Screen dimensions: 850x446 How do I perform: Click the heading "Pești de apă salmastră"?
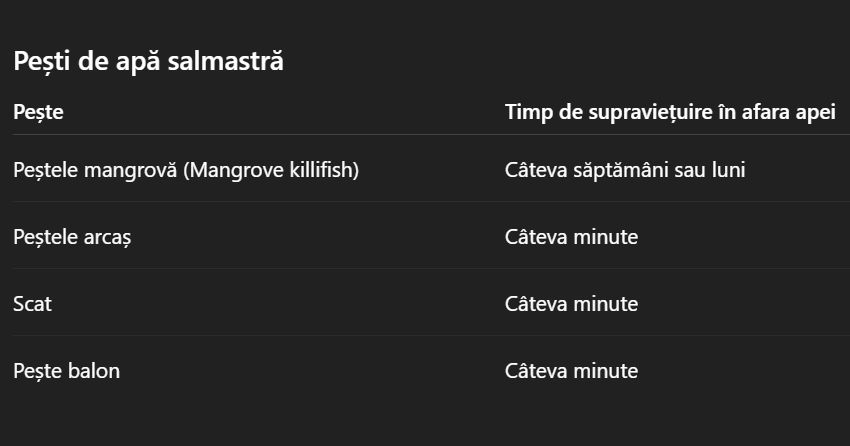[x=148, y=61]
